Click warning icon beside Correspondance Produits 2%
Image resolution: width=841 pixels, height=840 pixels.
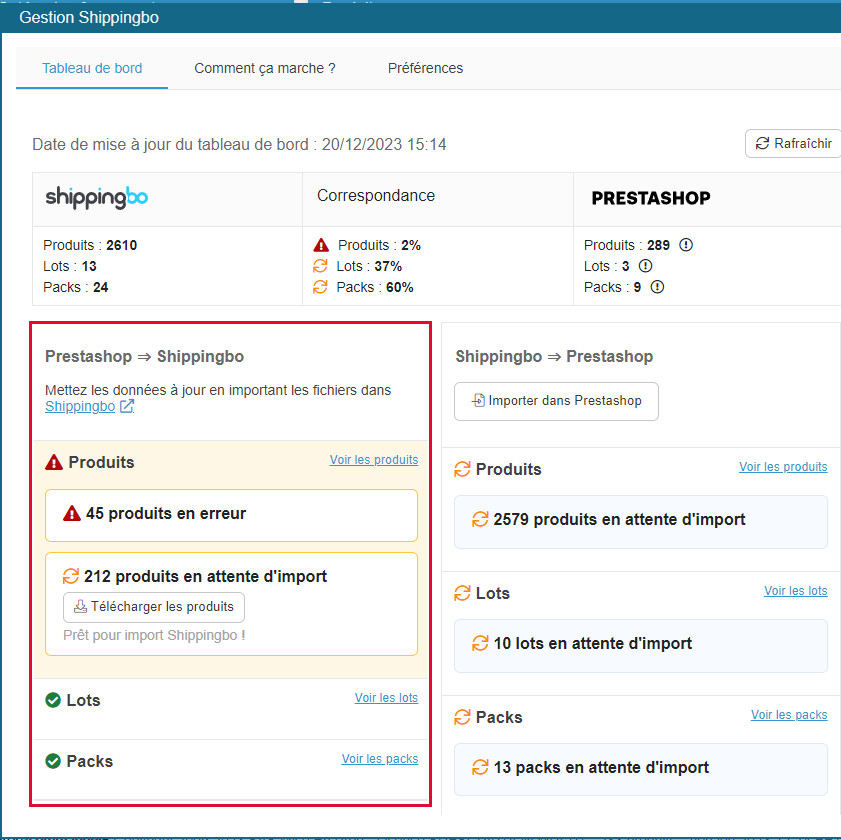point(321,245)
